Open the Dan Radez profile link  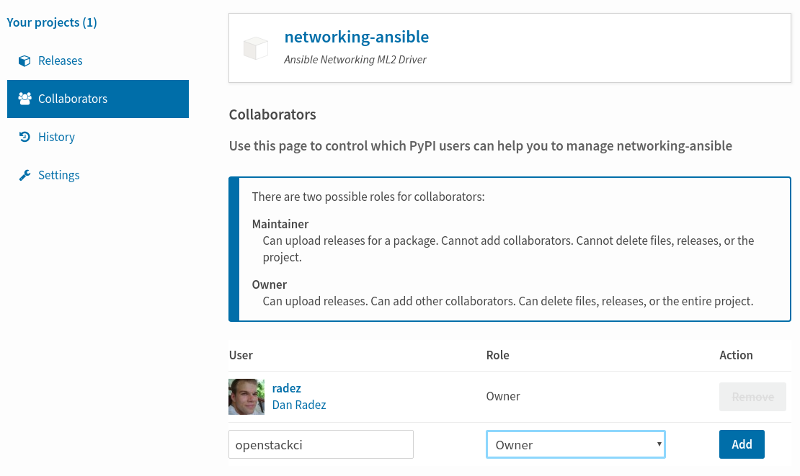(x=299, y=405)
